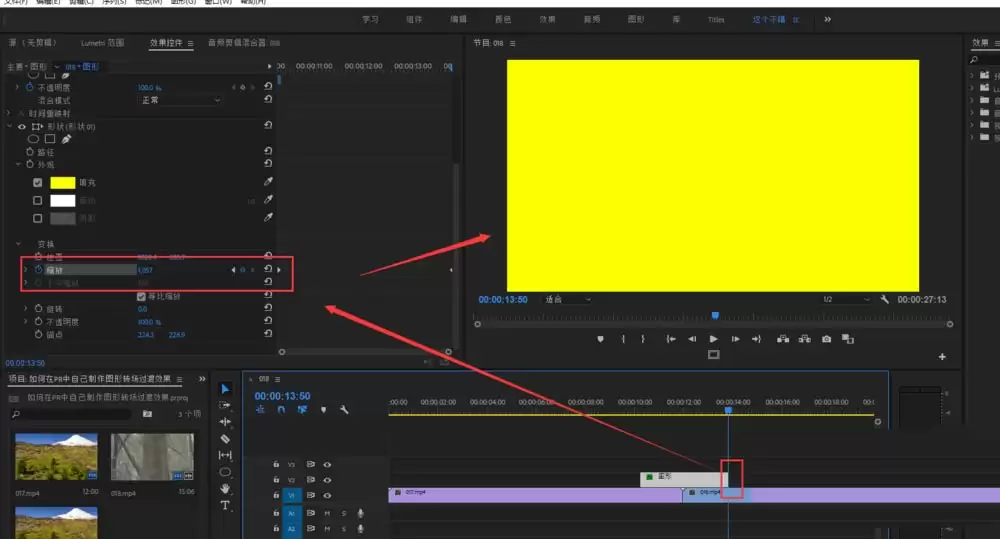The height and width of the screenshot is (539, 1000).
Task: Switch to the 学习 workspace tab
Action: (x=370, y=20)
